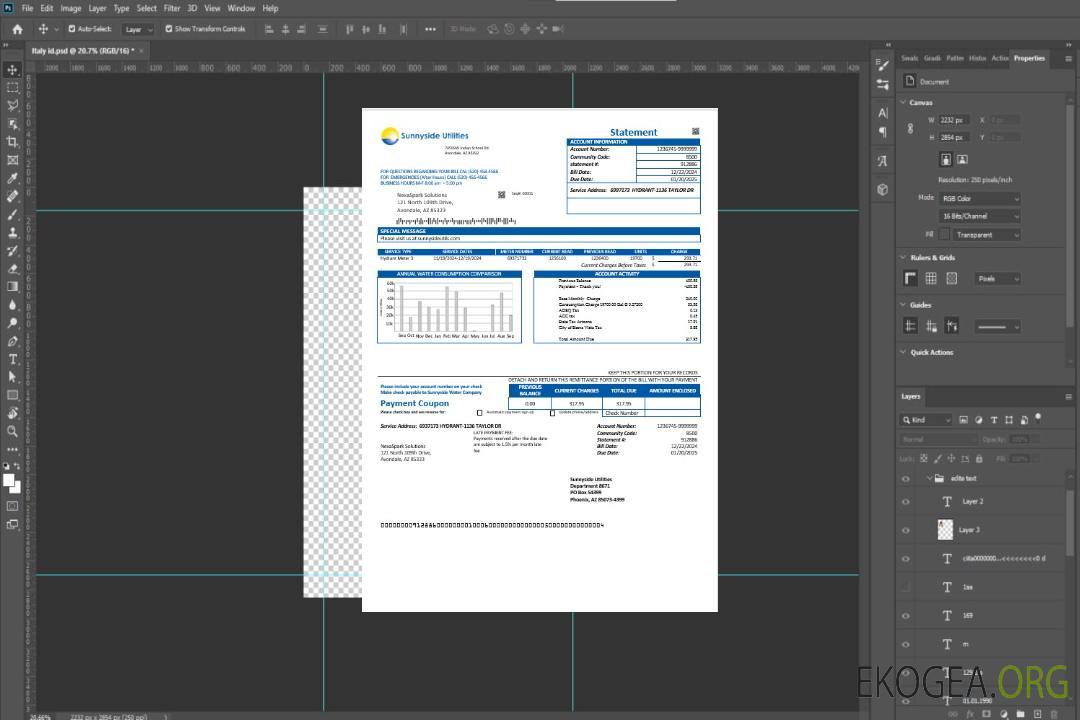The height and width of the screenshot is (720, 1080).
Task: Hide Layer 2 visibility eye
Action: (906, 502)
